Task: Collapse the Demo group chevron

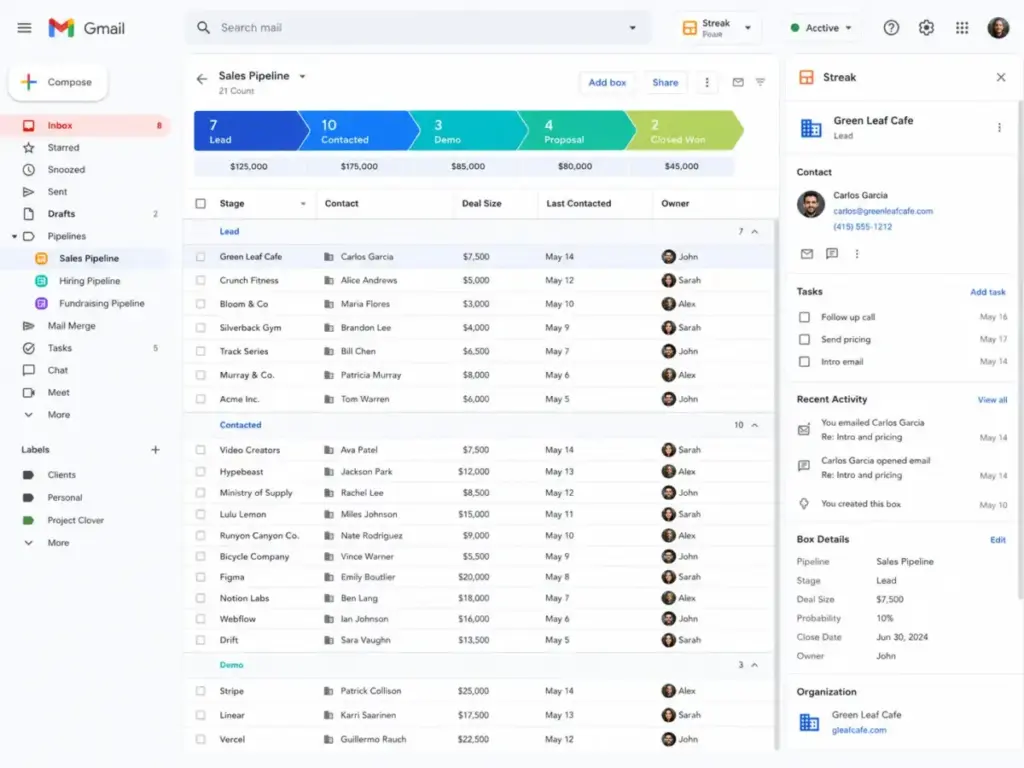Action: [755, 665]
